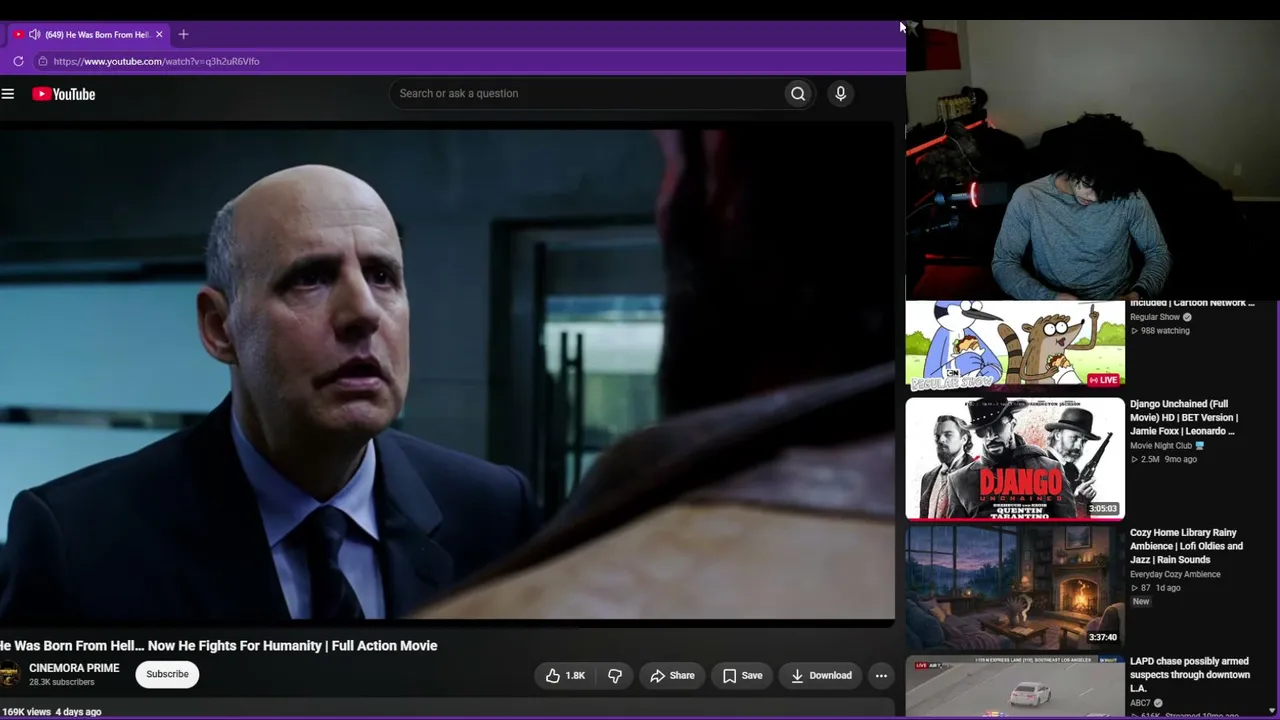Screen dimensions: 1280x720
Task: Click the address bar URL
Action: (x=156, y=61)
